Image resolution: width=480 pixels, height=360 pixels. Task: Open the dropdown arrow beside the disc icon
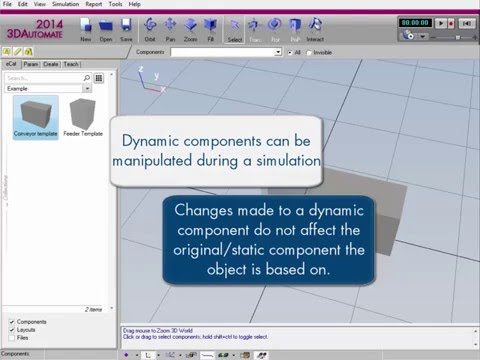point(422,36)
